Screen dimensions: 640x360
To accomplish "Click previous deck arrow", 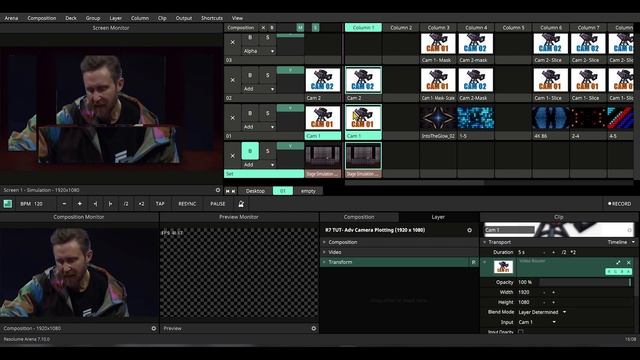I will coord(228,191).
